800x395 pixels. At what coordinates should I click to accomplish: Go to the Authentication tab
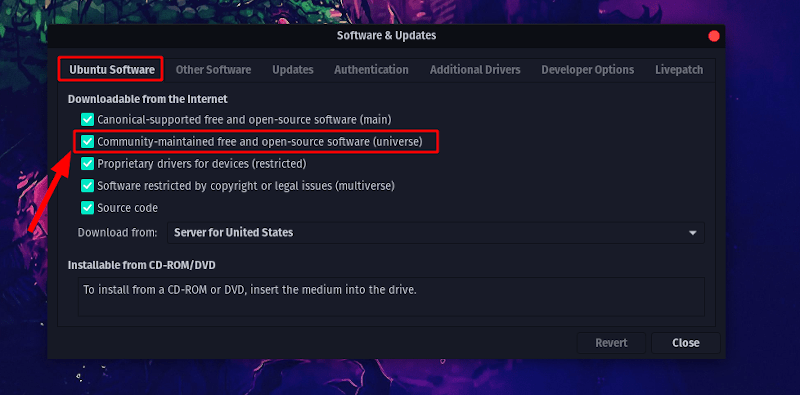(371, 69)
